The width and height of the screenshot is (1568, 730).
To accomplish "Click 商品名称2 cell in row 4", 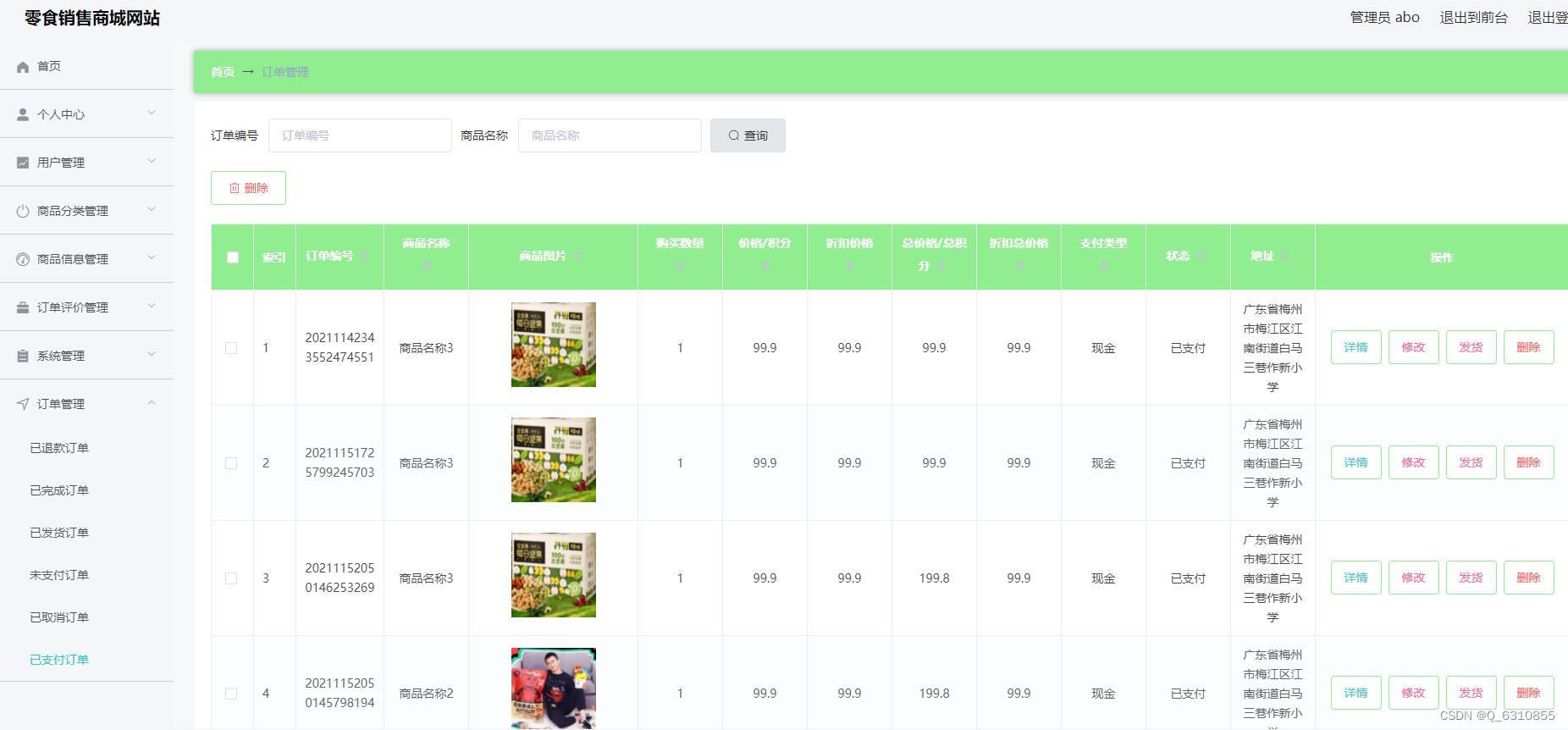I will [x=426, y=694].
